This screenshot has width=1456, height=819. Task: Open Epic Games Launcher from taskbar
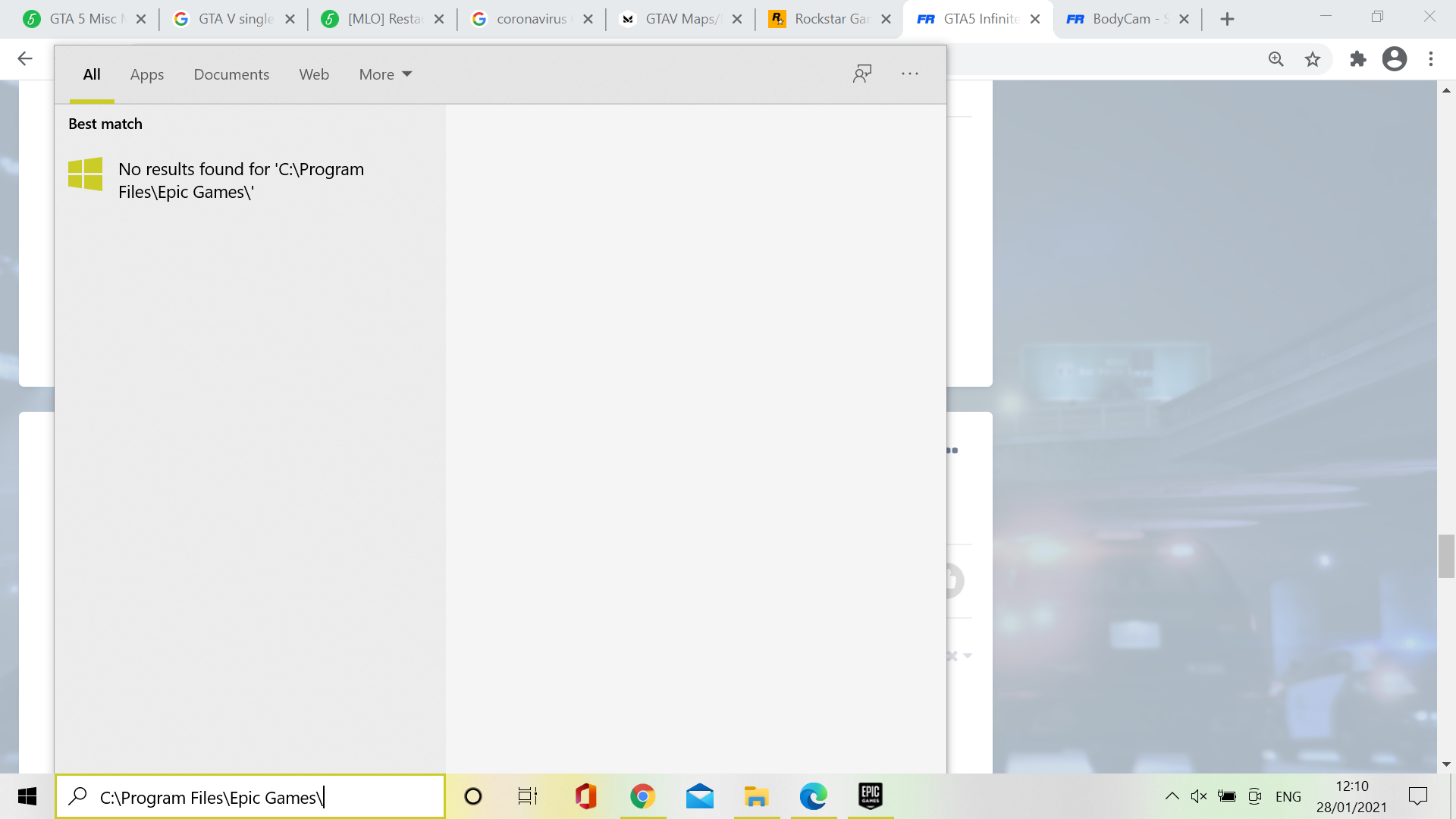click(x=870, y=795)
